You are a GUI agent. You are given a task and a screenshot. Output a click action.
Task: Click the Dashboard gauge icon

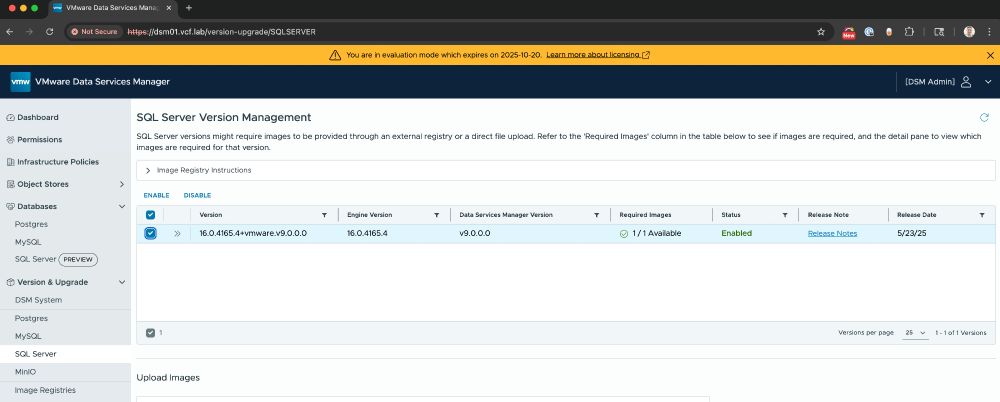point(10,117)
